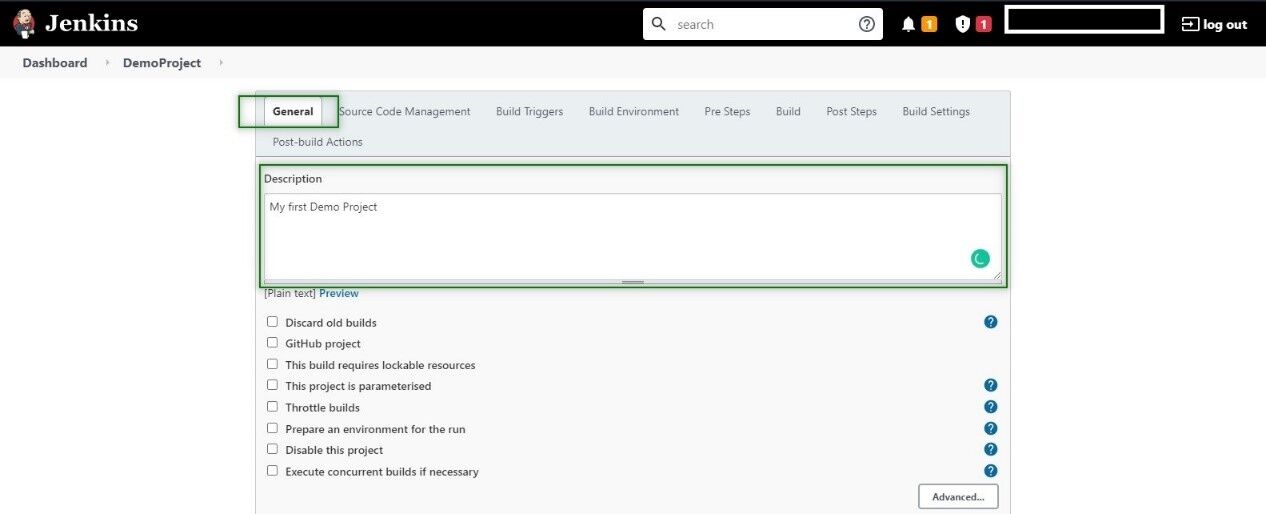
Task: Go to the Build Triggers tab
Action: click(529, 112)
